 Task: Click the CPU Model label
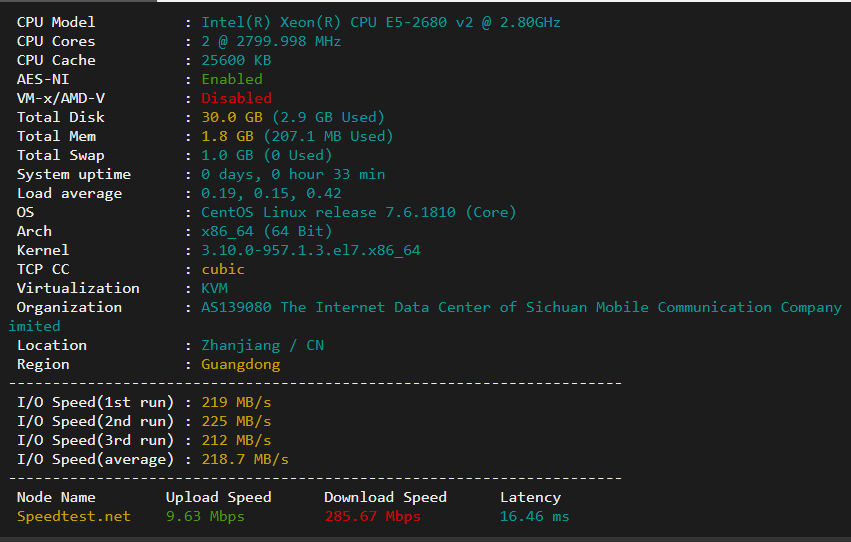coord(56,22)
